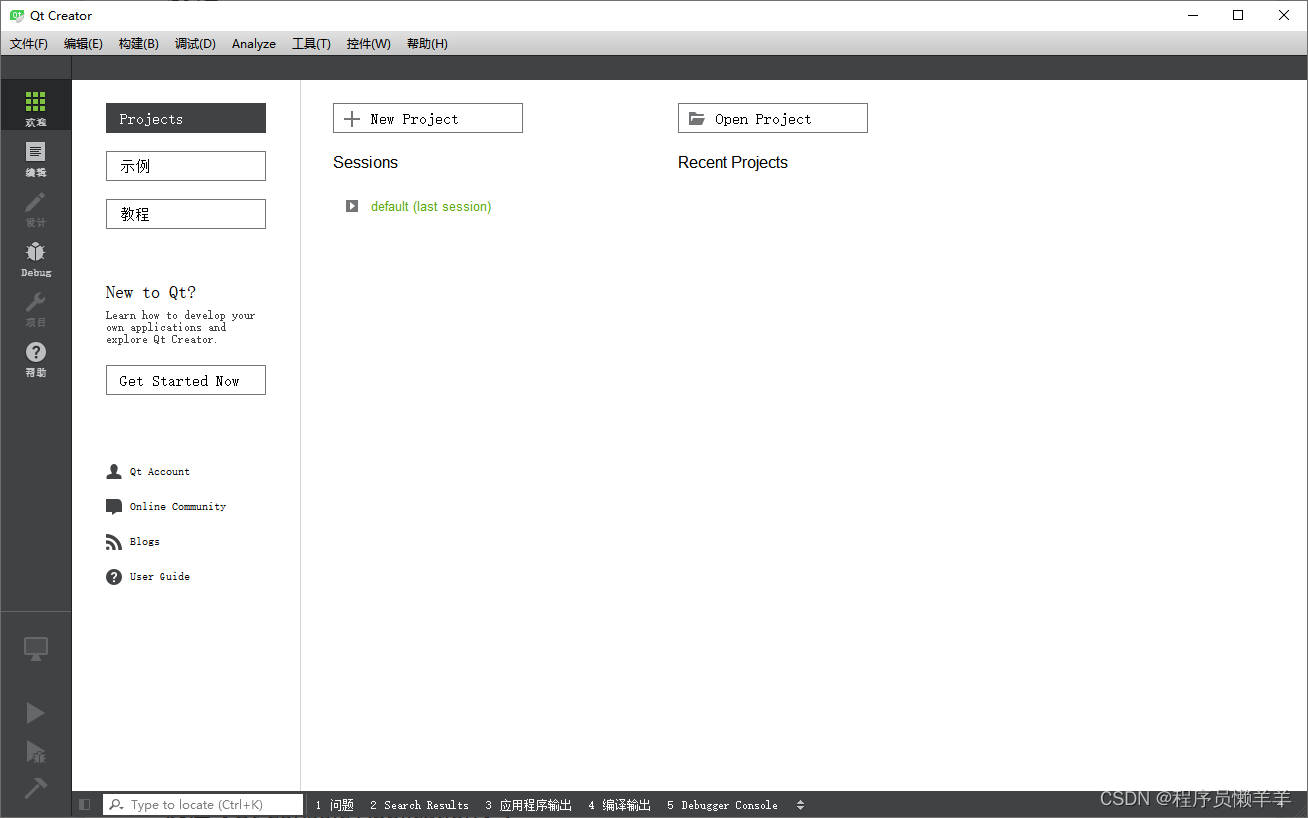The width and height of the screenshot is (1308, 818).
Task: Select the 示例 examples button
Action: tap(186, 166)
